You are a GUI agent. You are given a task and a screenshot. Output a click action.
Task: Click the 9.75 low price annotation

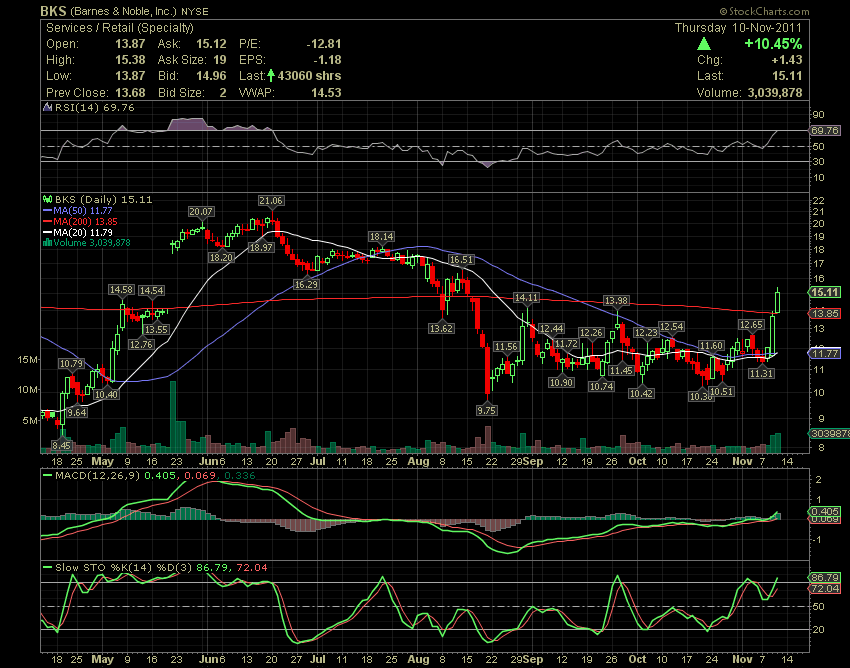click(487, 410)
